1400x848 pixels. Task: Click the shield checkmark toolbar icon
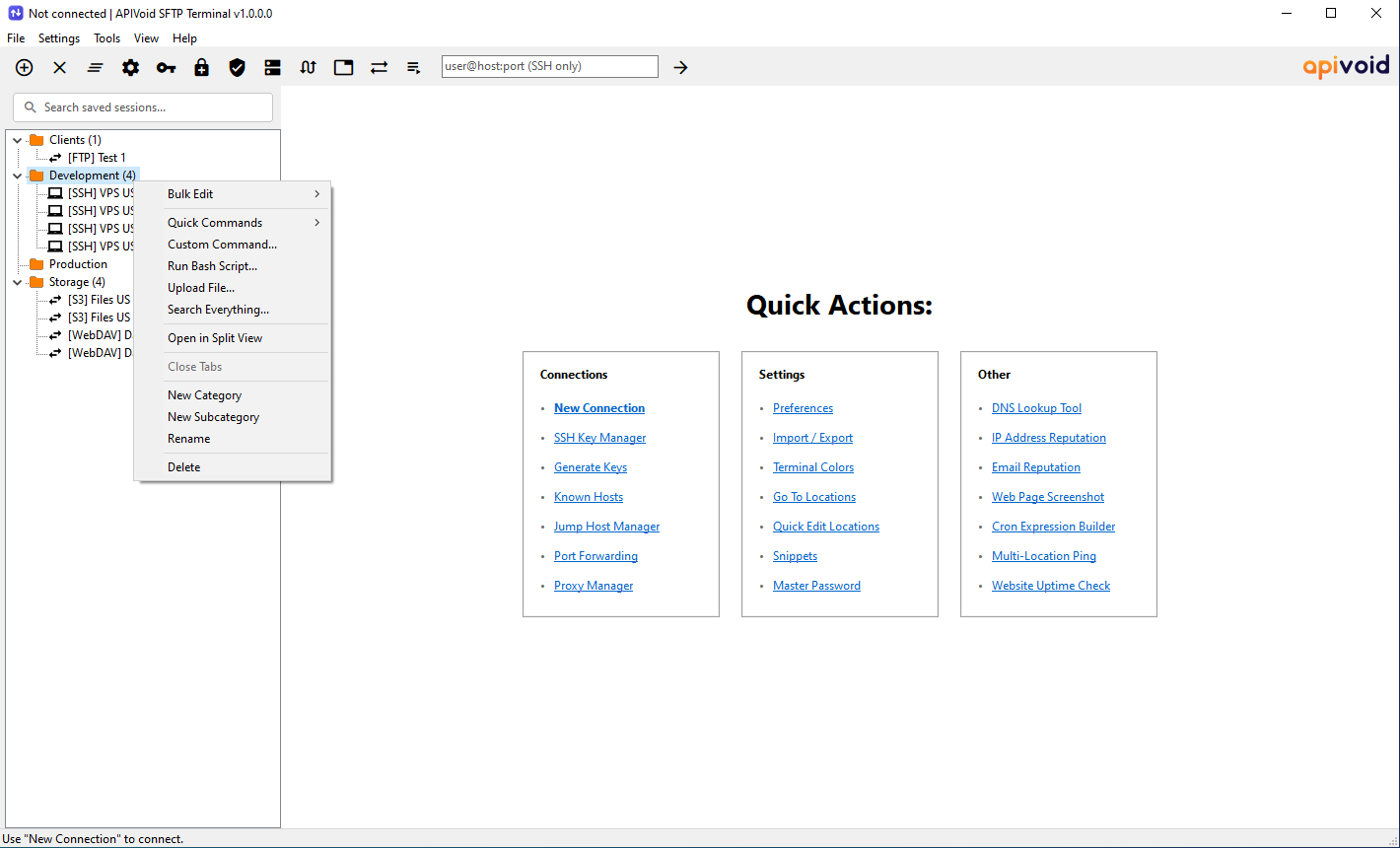[x=238, y=67]
